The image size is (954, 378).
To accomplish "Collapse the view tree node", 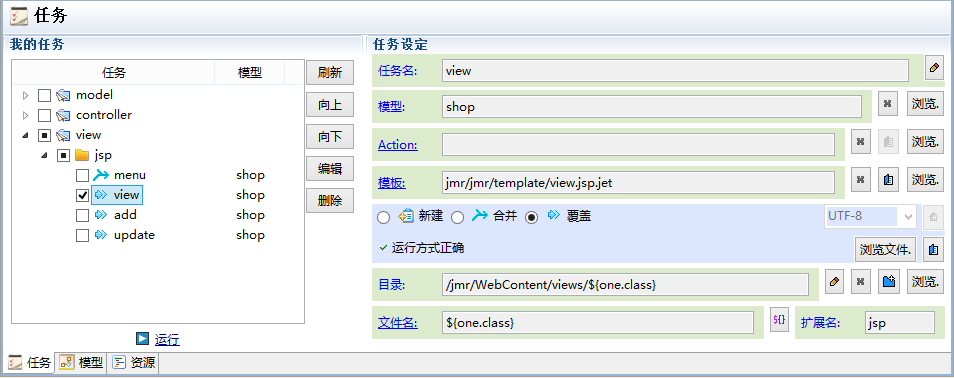I will (25, 135).
